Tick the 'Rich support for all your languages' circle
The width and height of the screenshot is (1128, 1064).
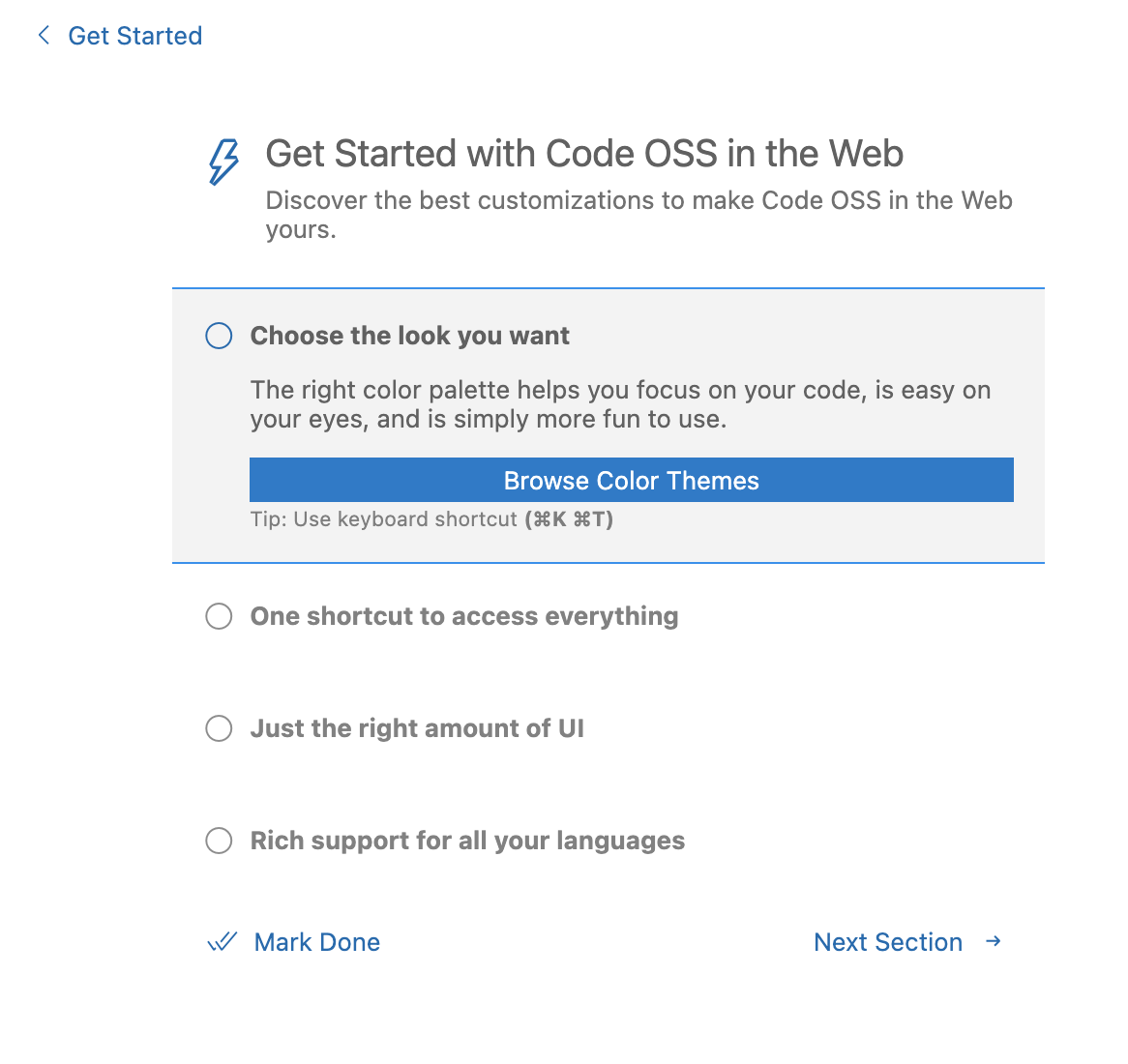pos(219,841)
